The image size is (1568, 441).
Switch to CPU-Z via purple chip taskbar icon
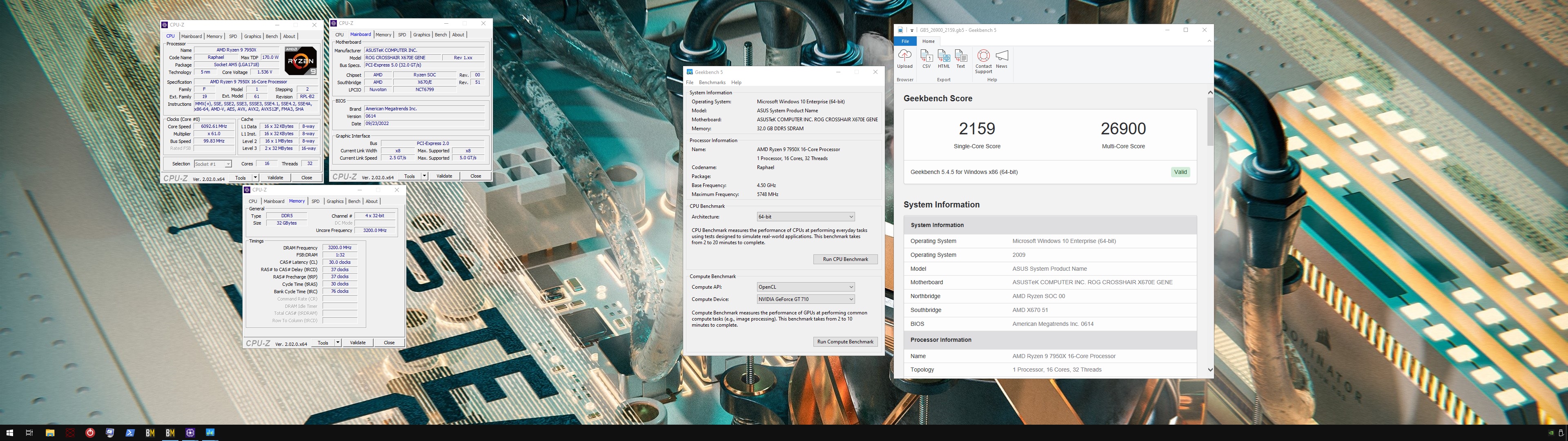pos(191,433)
